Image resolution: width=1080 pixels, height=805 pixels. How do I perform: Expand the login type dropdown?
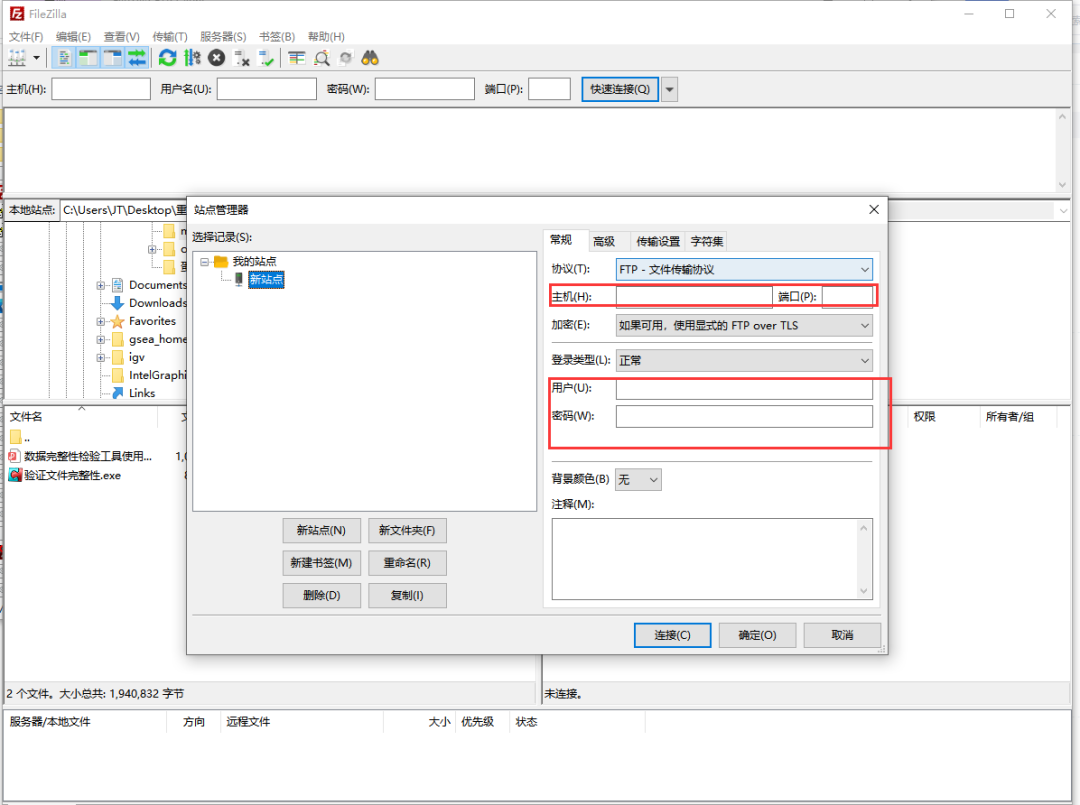point(744,360)
